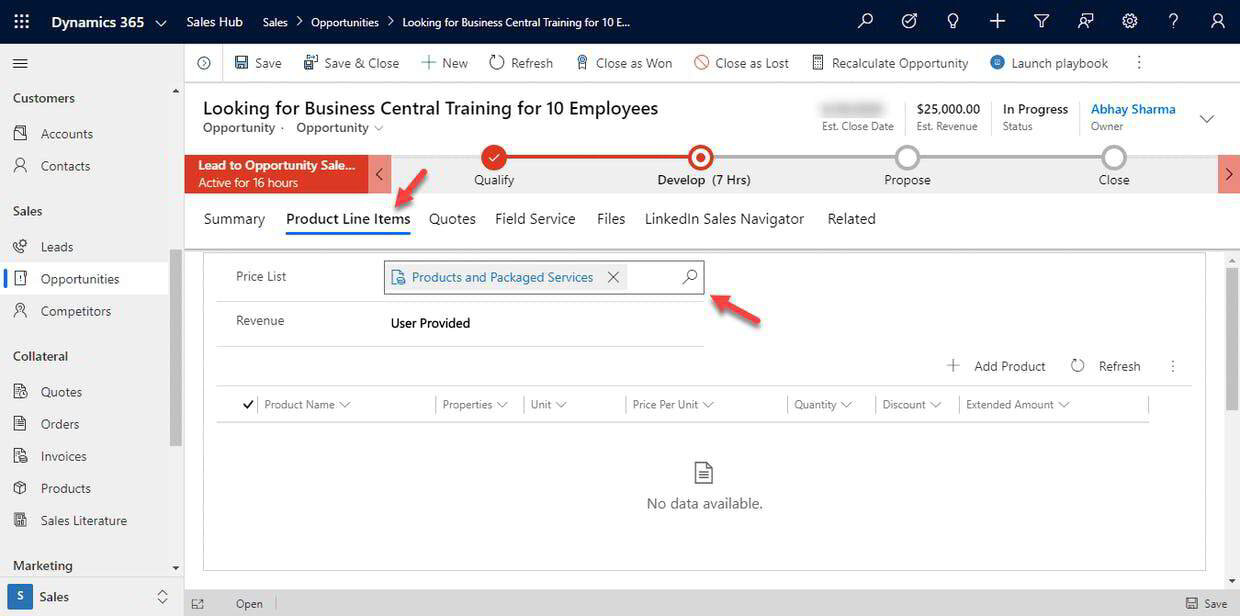1240x616 pixels.
Task: Toggle the hamburger site map menu
Action: coord(20,64)
